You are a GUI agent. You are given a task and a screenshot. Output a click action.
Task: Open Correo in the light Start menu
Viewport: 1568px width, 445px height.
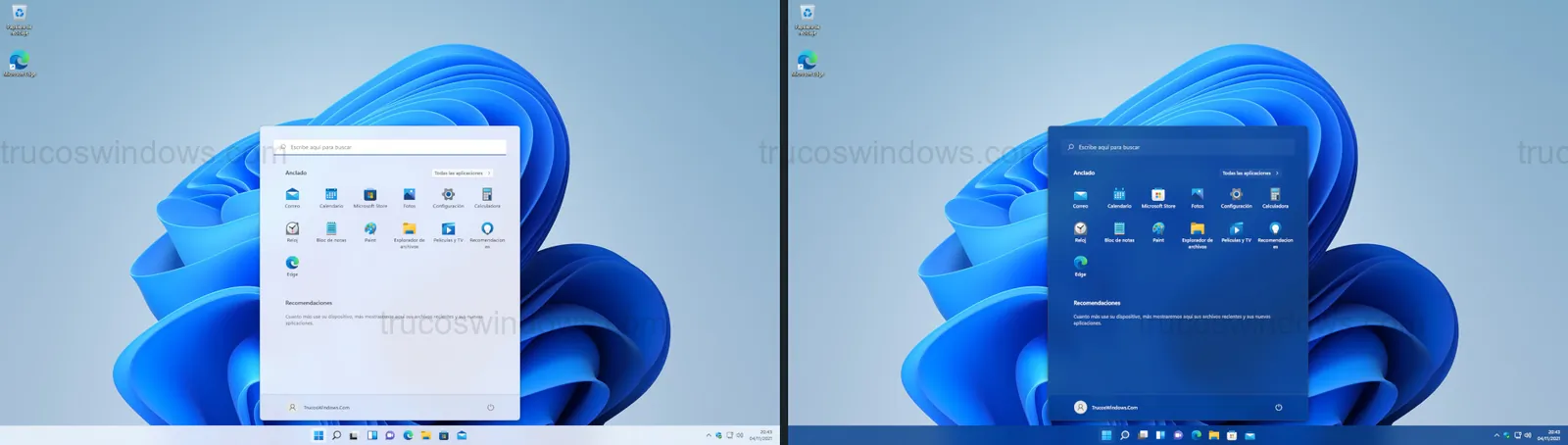[292, 195]
